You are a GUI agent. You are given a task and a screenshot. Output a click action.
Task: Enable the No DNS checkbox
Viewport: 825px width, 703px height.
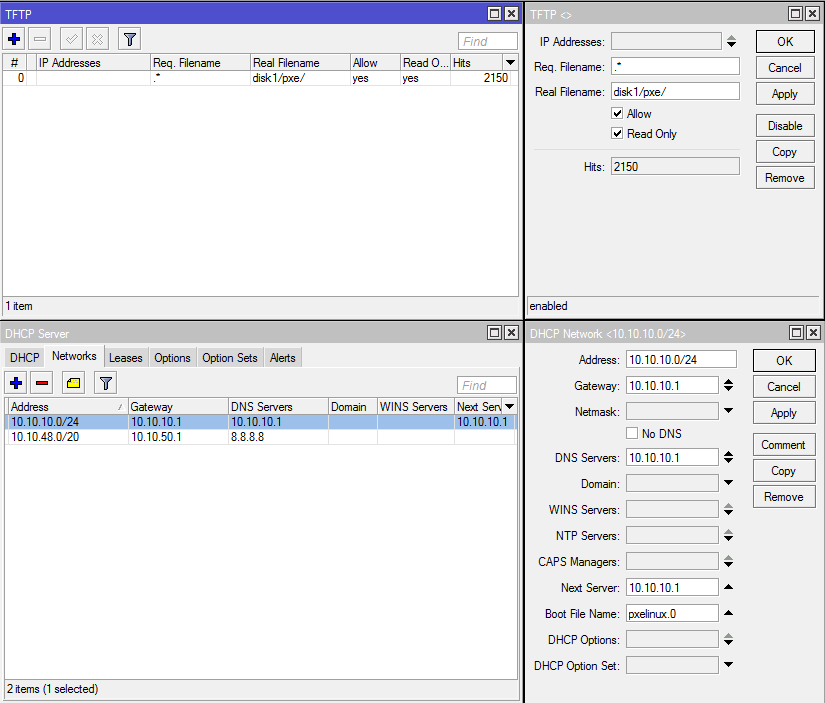[x=632, y=433]
